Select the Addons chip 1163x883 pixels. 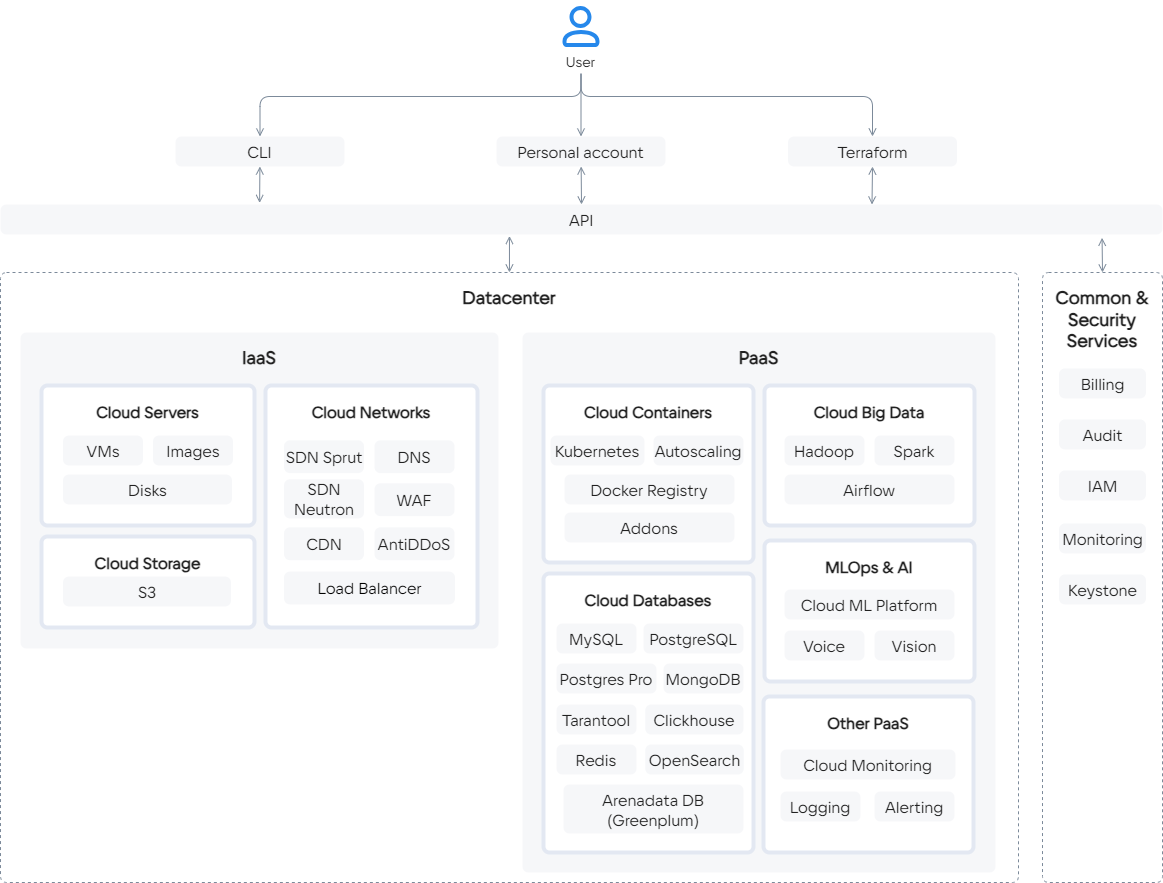(x=649, y=528)
